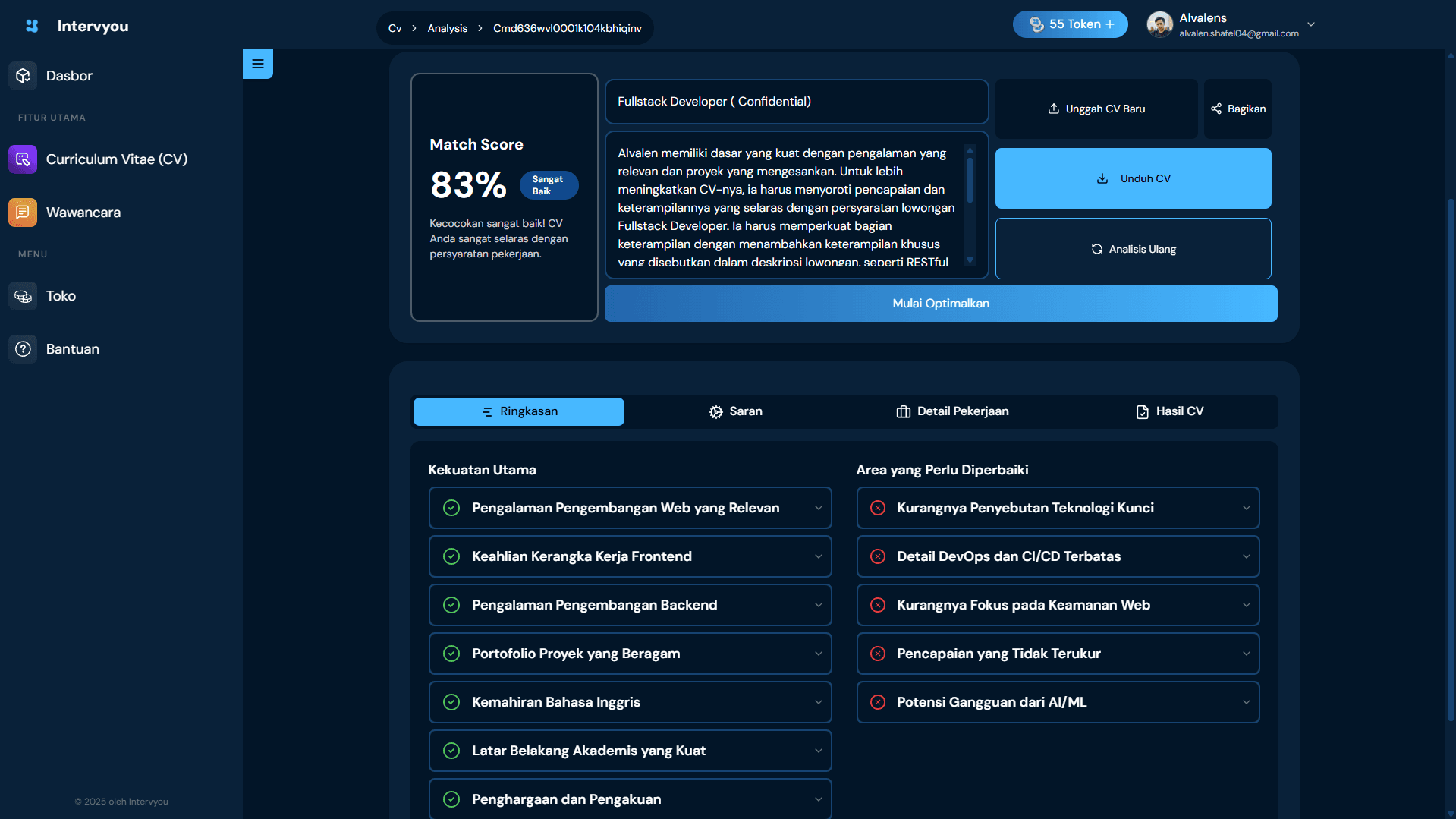Open account dropdown arrow next to Alvalens
Viewport: 1456px width, 819px height.
pos(1310,24)
